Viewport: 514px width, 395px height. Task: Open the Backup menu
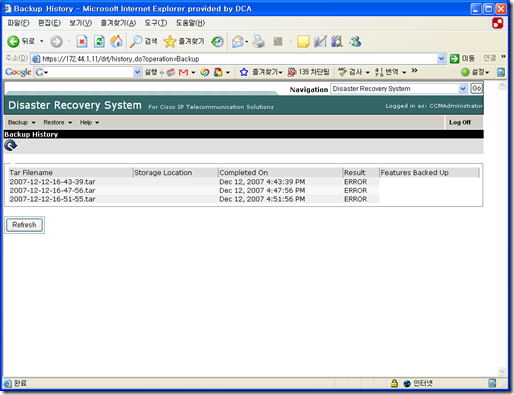pyautogui.click(x=21, y=123)
